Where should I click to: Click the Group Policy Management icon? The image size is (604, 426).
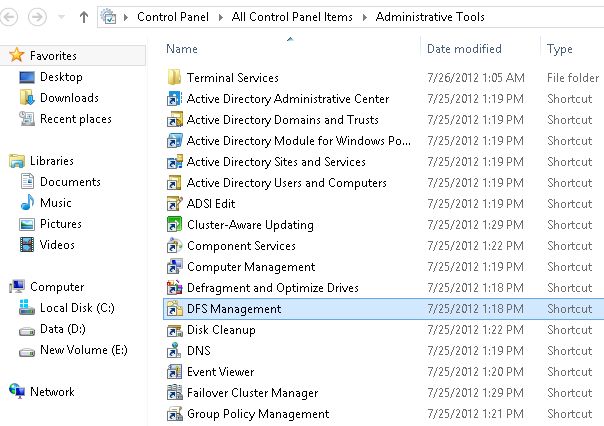tap(175, 414)
